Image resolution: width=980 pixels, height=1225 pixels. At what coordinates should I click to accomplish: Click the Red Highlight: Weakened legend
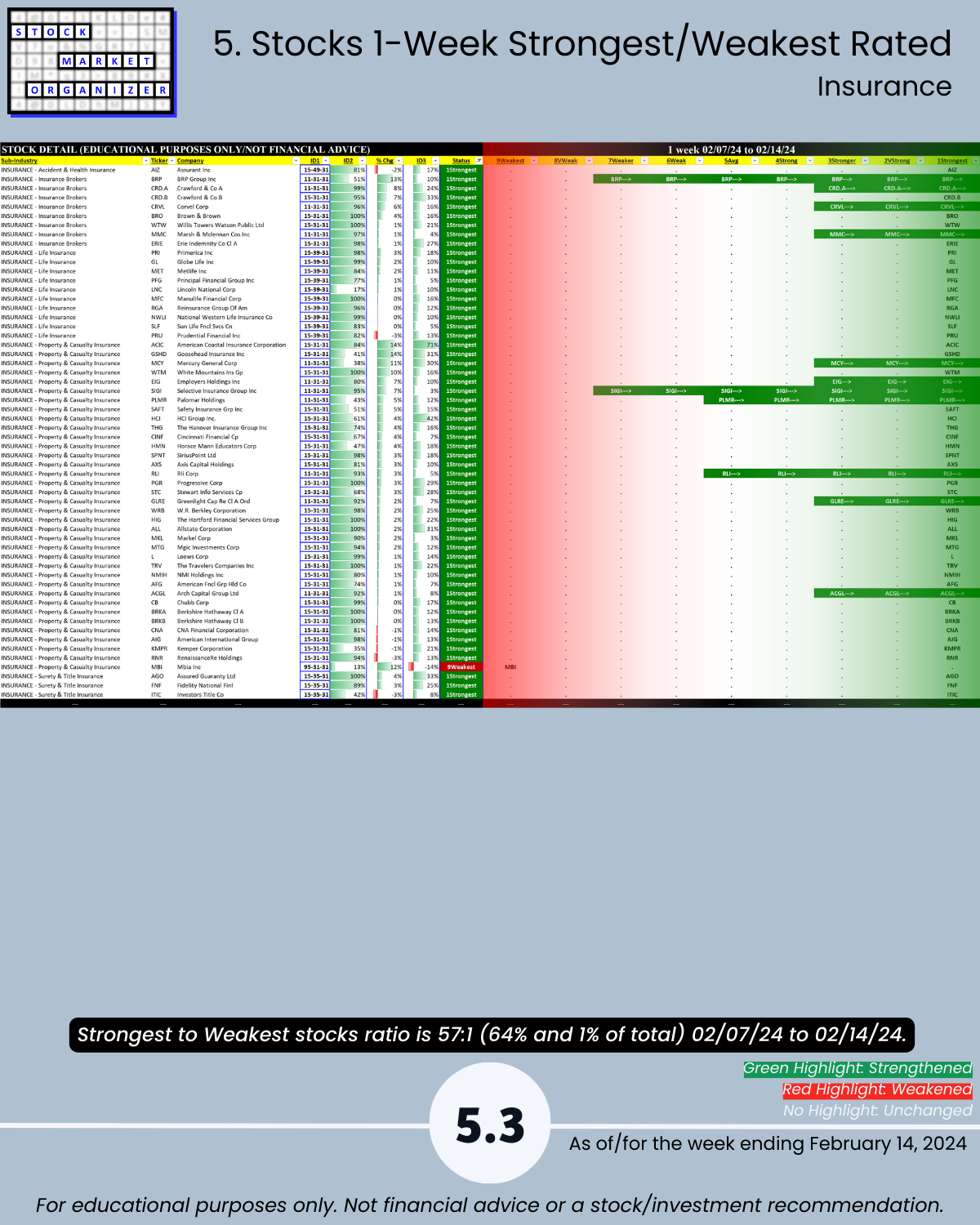(877, 1089)
